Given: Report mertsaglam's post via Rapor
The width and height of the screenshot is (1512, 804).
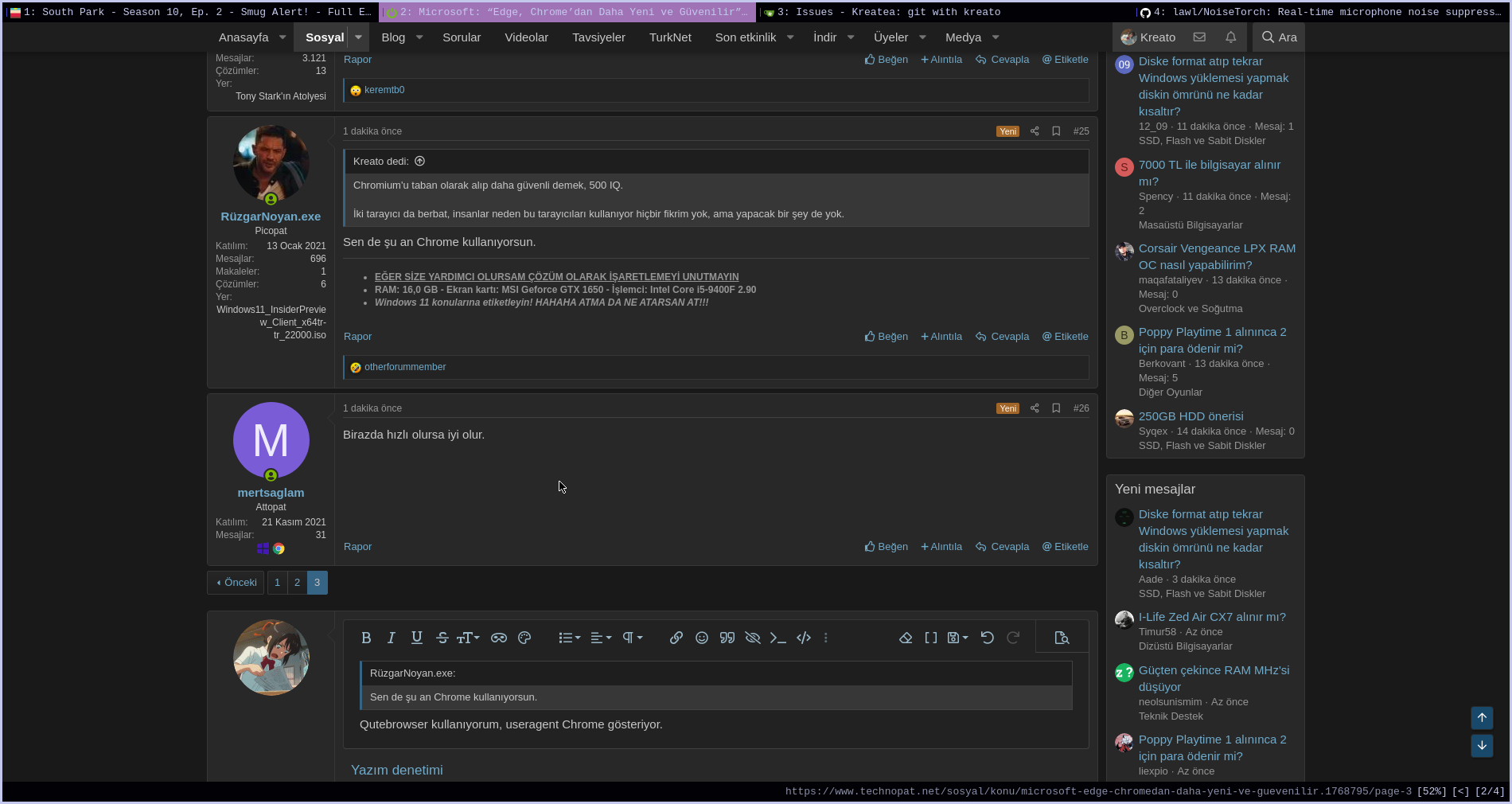Looking at the screenshot, I should [357, 547].
